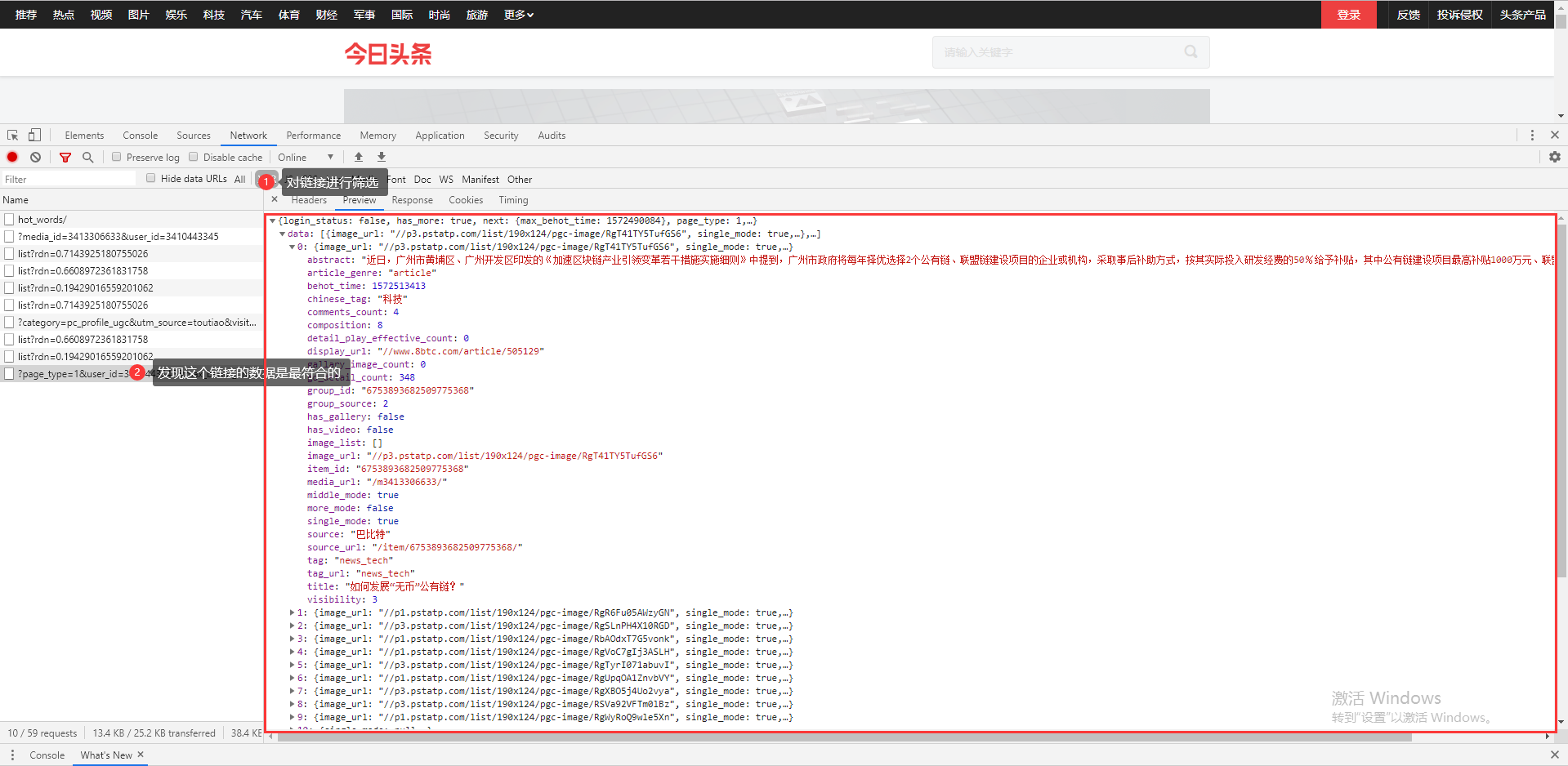Image resolution: width=1568 pixels, height=766 pixels.
Task: Toggle the device toolbar icon
Action: pyautogui.click(x=34, y=136)
